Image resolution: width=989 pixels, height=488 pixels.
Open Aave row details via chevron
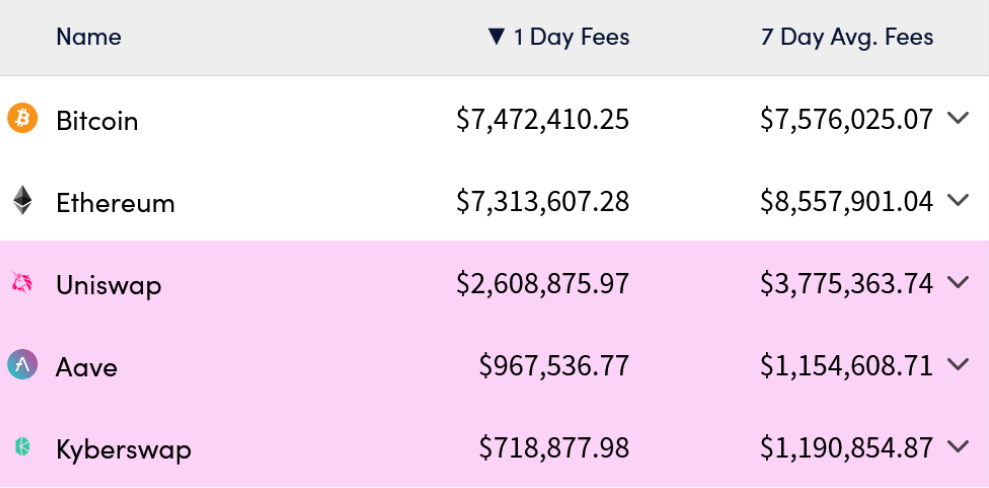point(958,364)
